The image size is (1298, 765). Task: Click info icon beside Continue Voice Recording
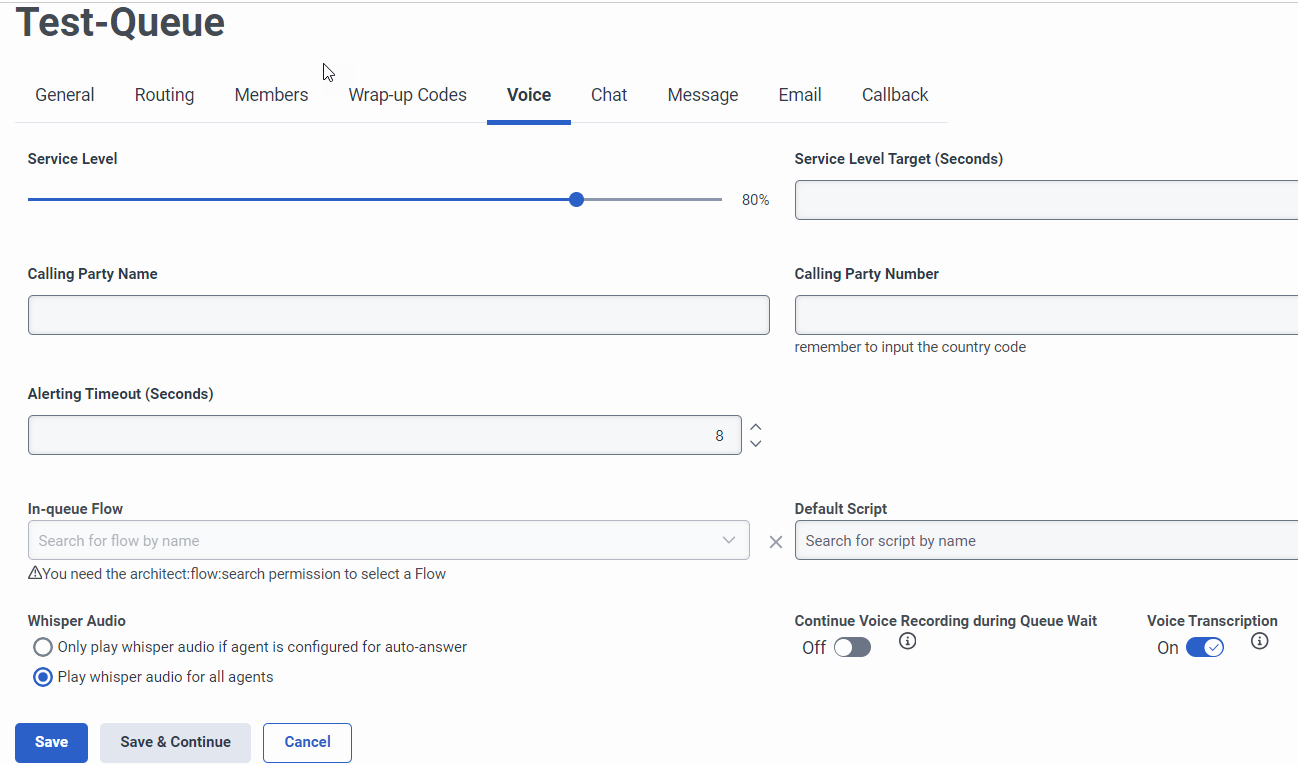pyautogui.click(x=907, y=641)
